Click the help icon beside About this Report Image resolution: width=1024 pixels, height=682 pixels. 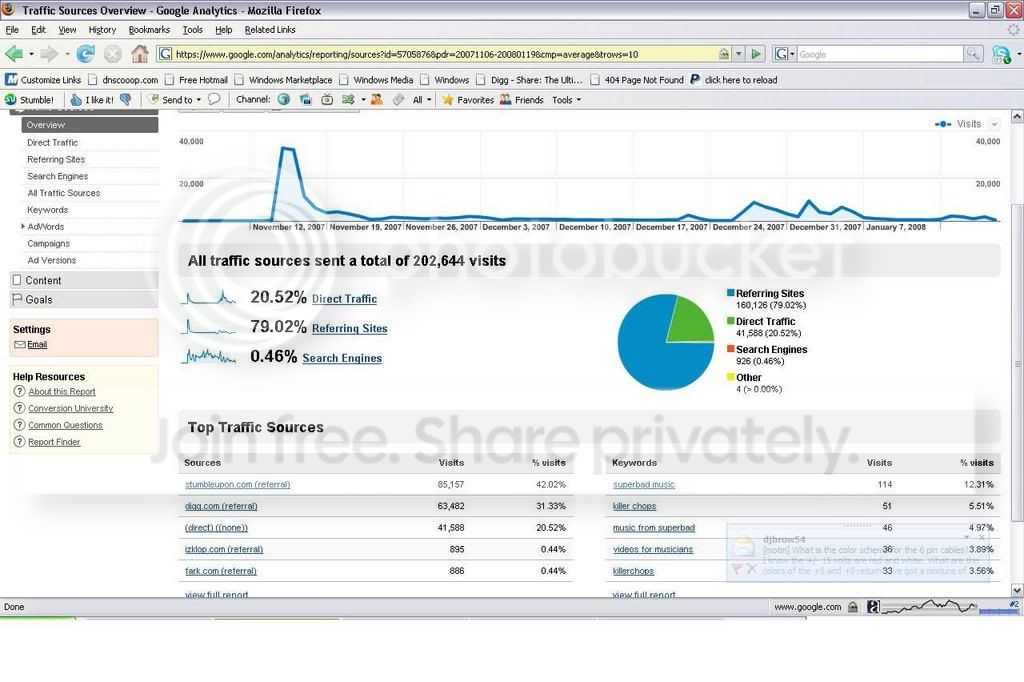coord(20,391)
